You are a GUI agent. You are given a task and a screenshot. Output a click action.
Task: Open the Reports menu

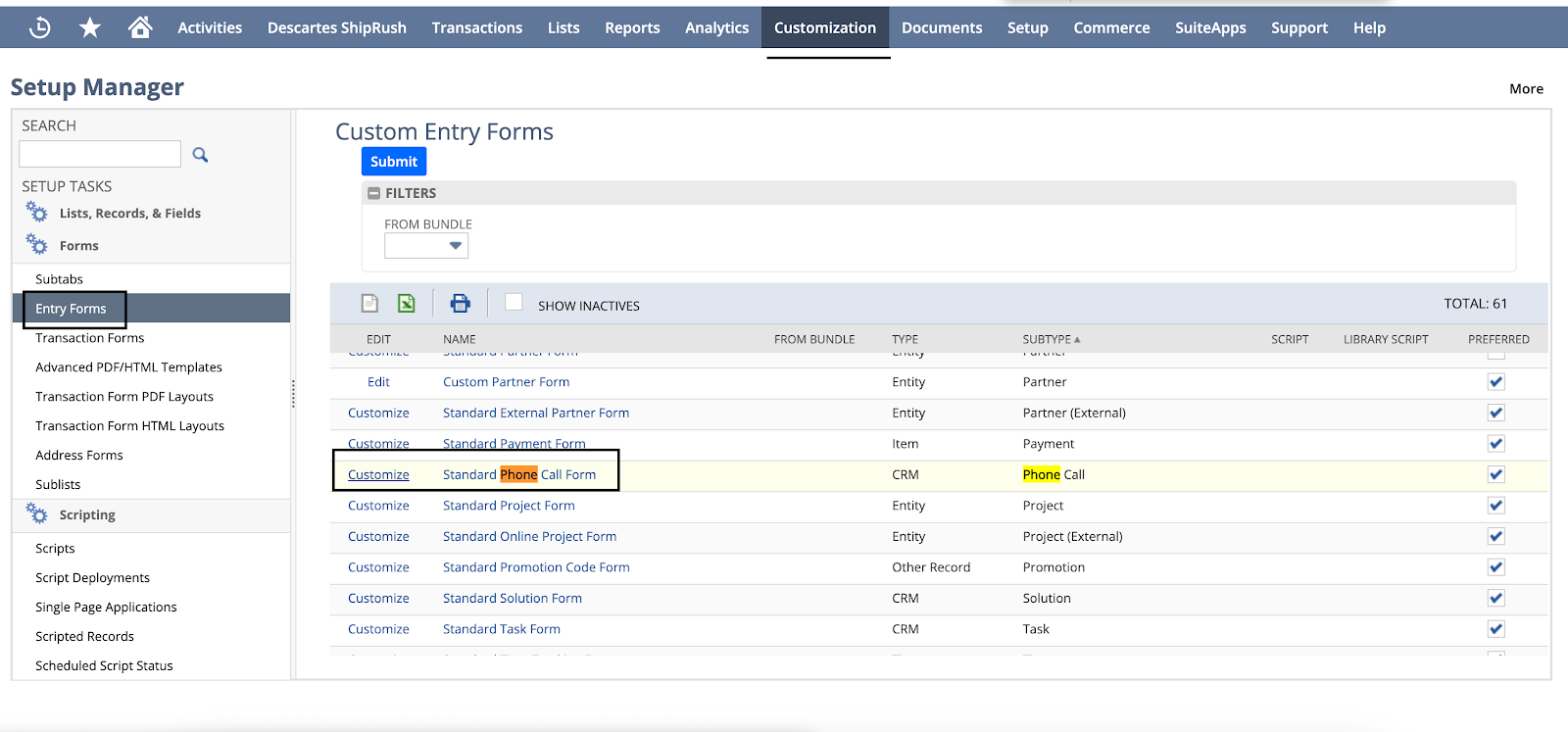click(632, 27)
